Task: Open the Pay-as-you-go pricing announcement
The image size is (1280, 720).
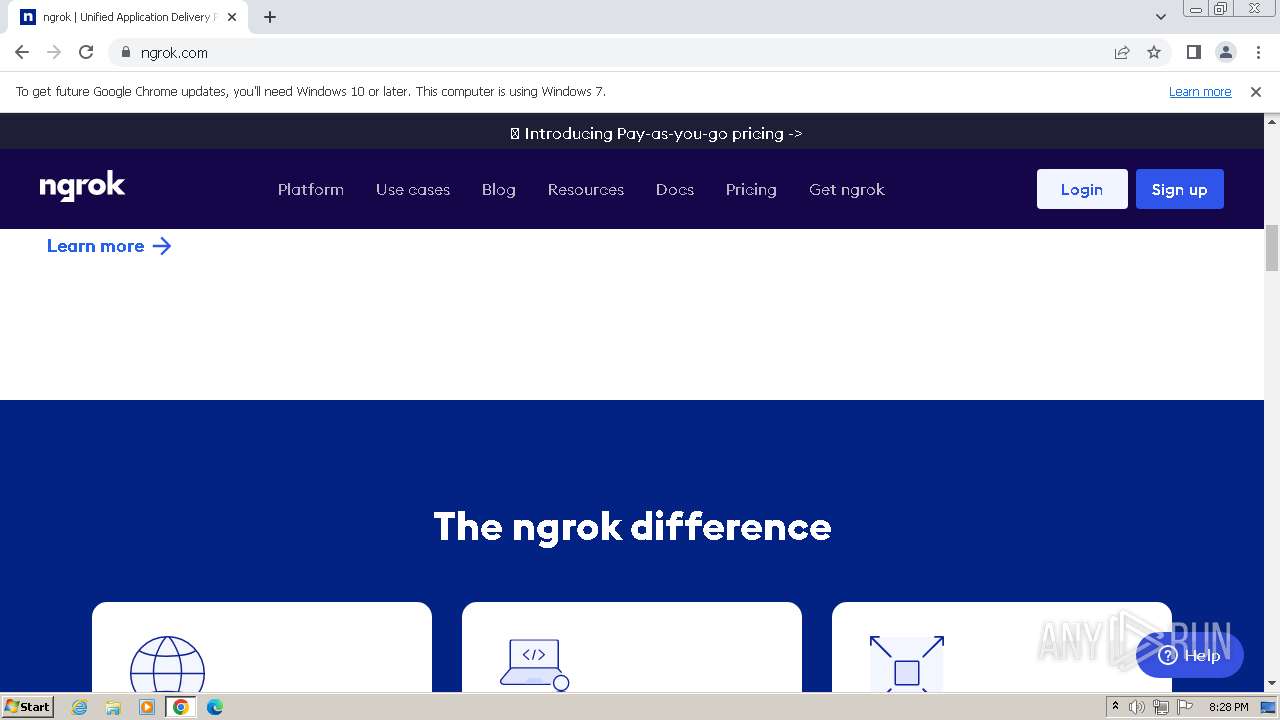Action: point(656,133)
